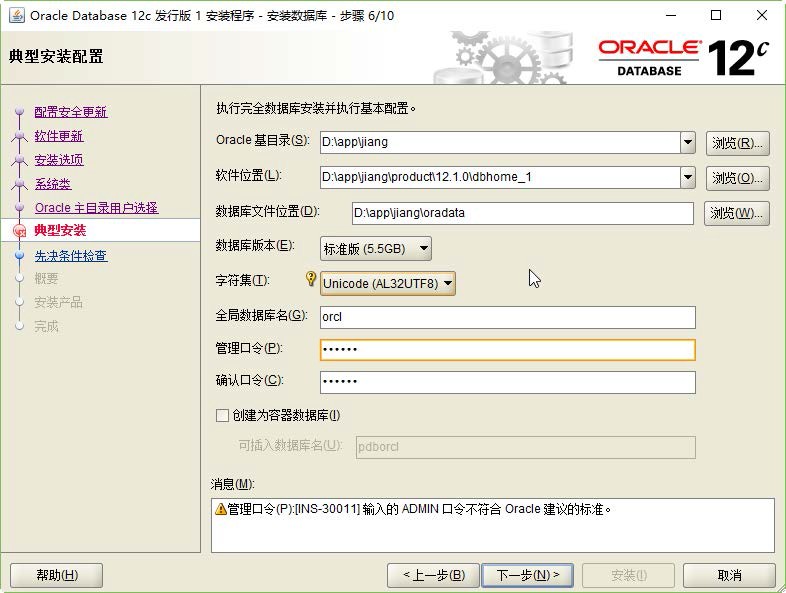Enable 创建为容器数据库 checkbox
The width and height of the screenshot is (786, 593).
(x=222, y=415)
